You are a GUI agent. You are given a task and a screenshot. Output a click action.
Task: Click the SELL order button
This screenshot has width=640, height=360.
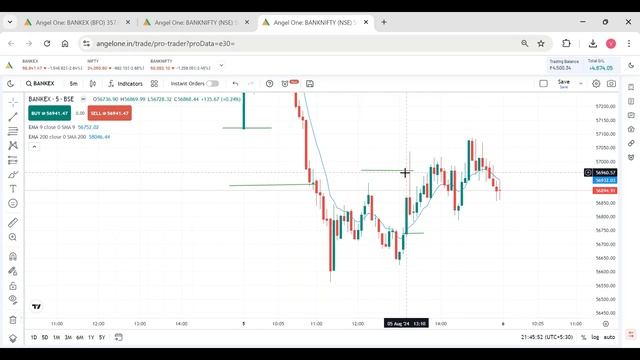click(x=110, y=113)
